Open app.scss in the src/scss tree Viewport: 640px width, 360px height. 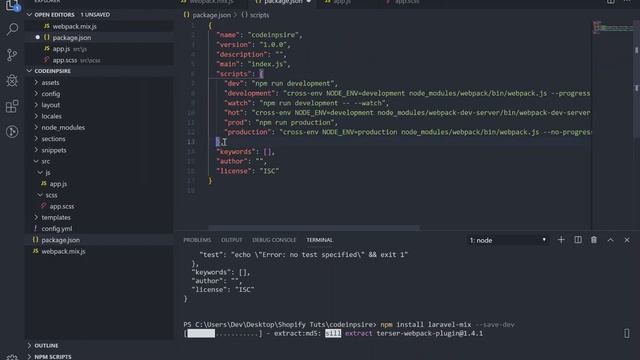pyautogui.click(x=98, y=206)
